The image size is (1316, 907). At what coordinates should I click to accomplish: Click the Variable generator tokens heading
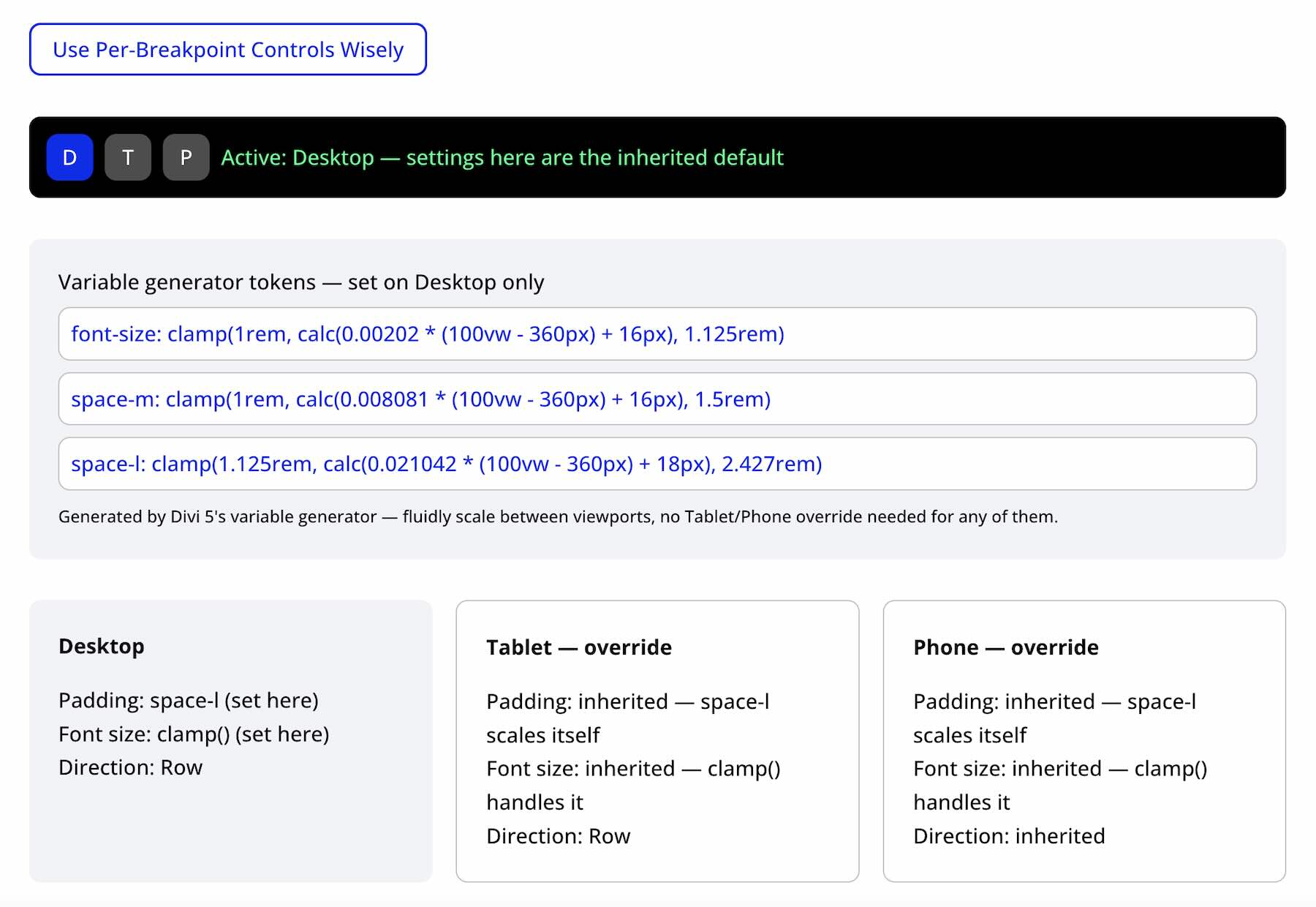[x=301, y=282]
